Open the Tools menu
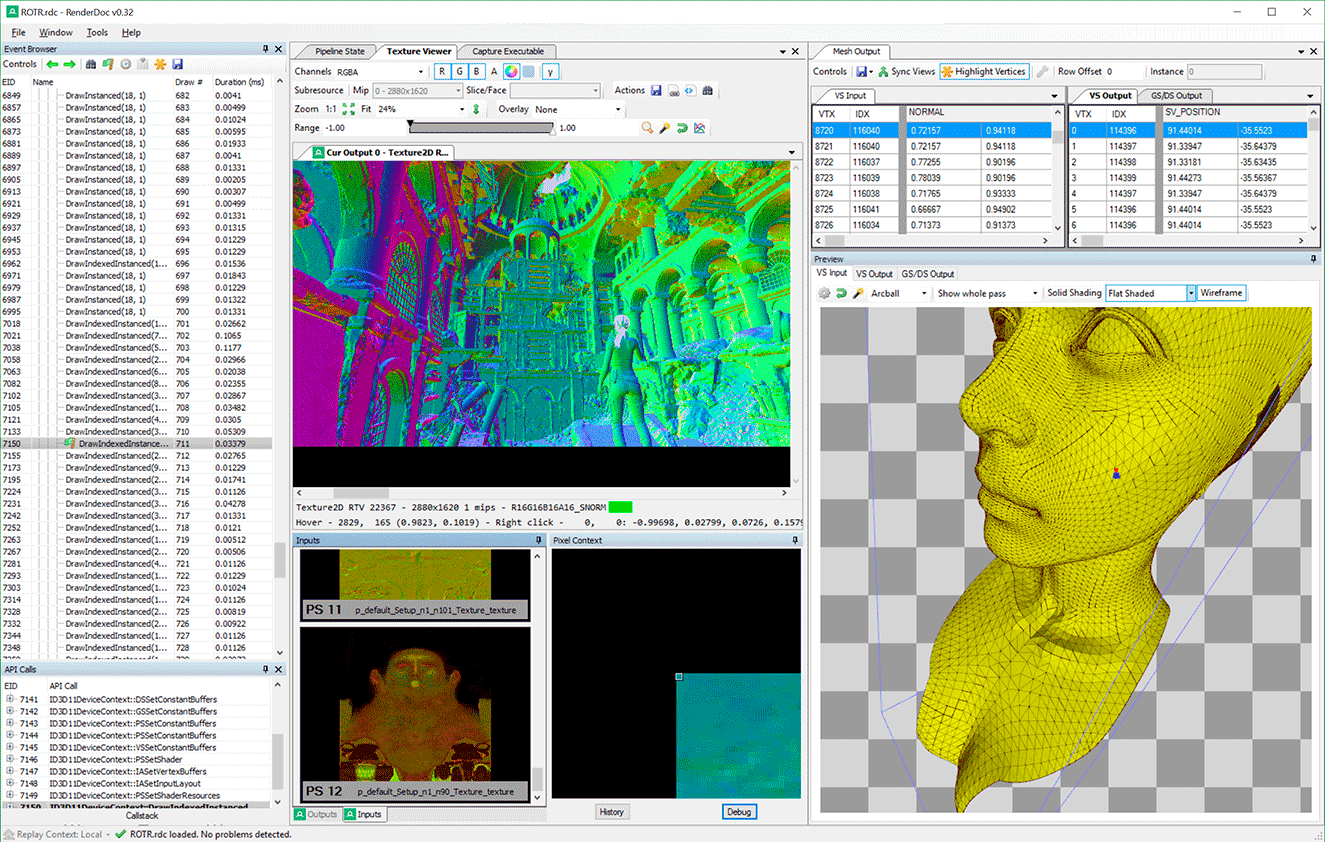This screenshot has height=842, width=1325. 97,32
